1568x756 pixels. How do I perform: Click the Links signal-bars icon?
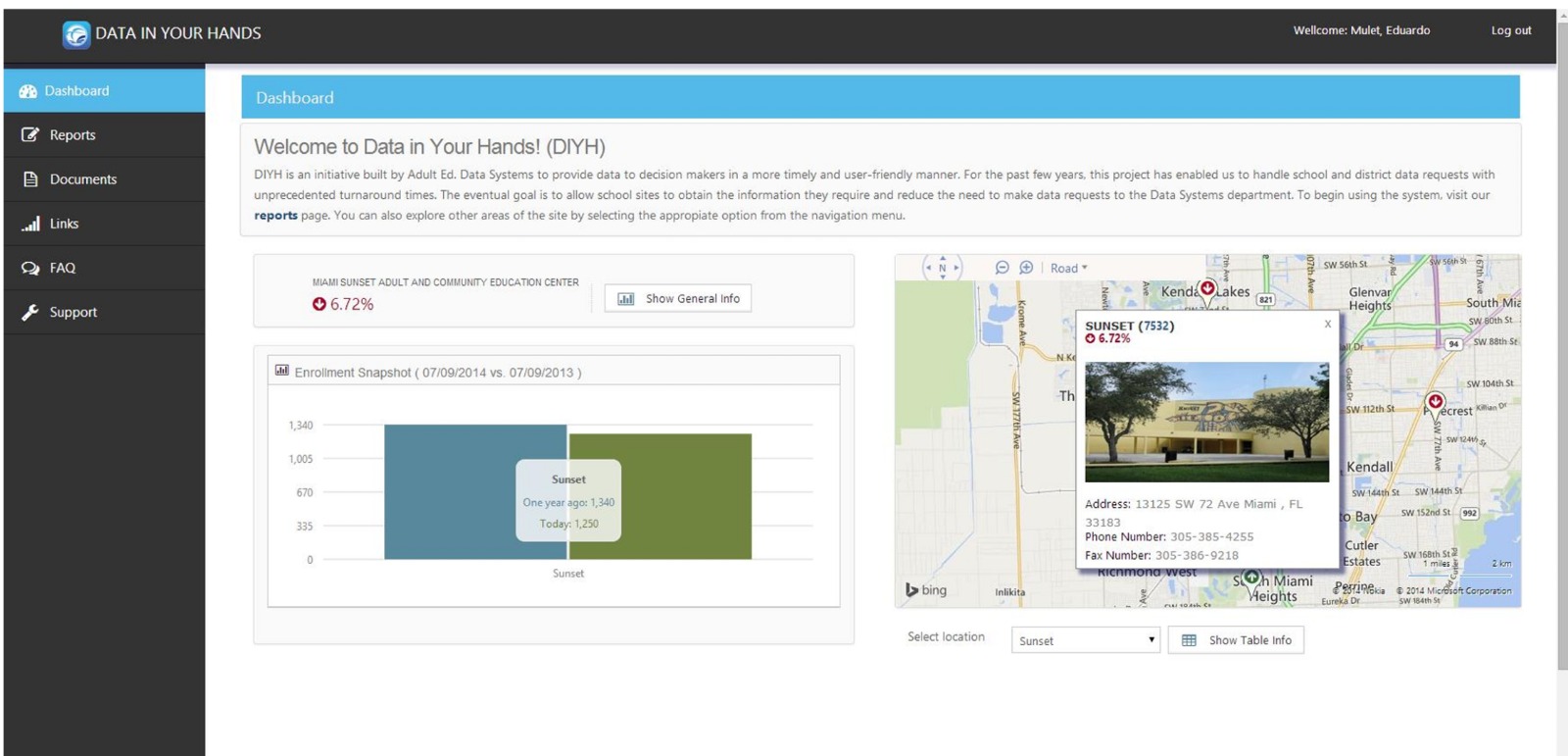(30, 224)
